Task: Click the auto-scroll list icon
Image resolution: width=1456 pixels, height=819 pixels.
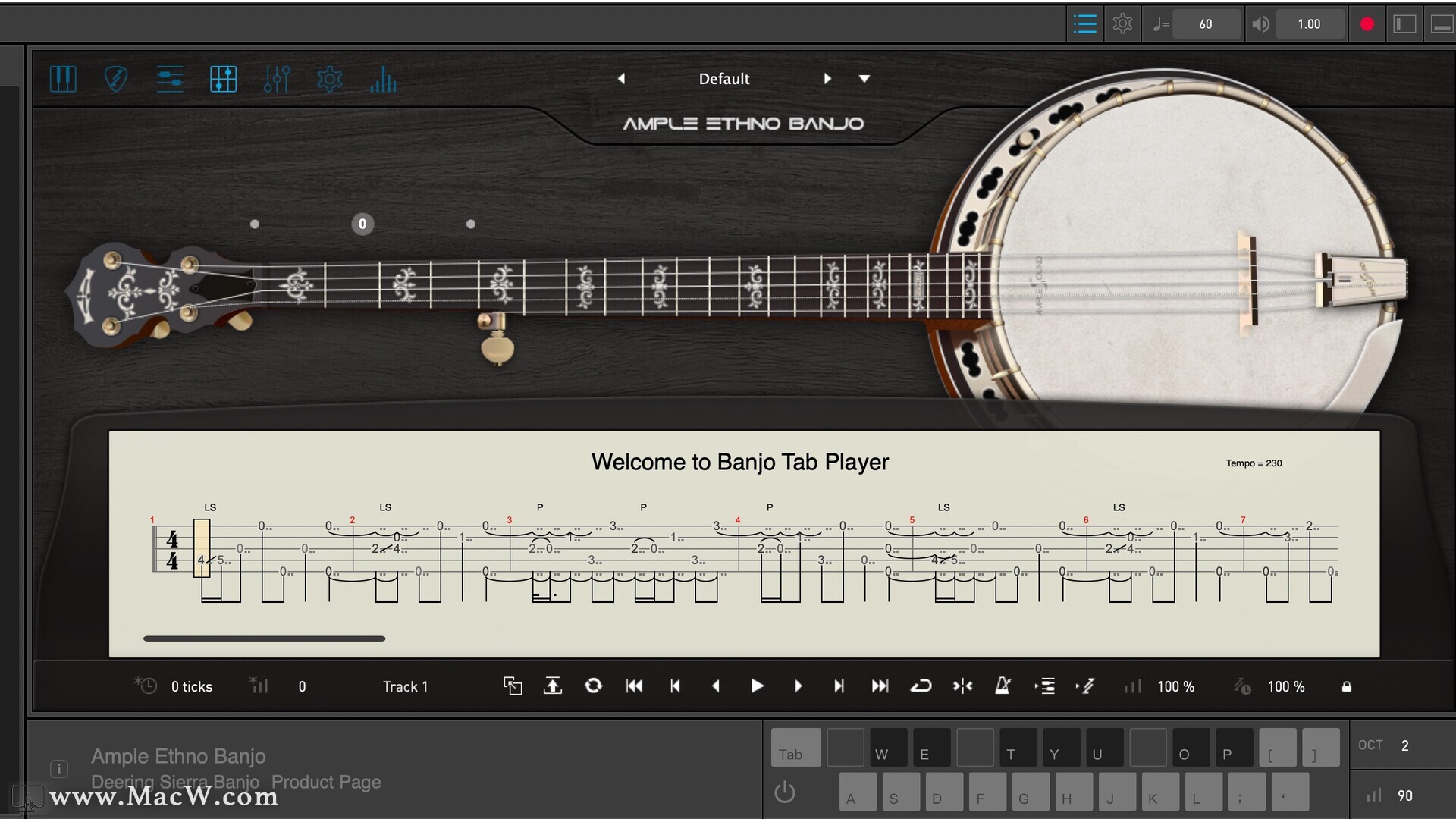Action: click(1044, 686)
